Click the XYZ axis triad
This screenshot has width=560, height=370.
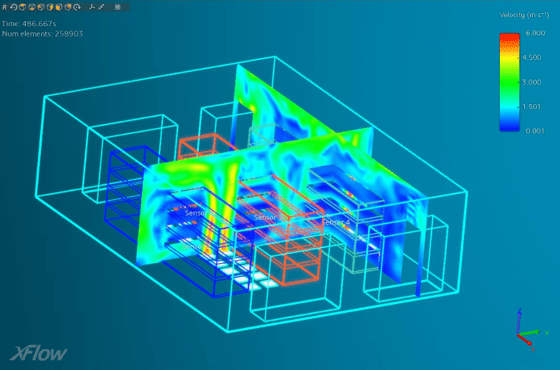(532, 330)
